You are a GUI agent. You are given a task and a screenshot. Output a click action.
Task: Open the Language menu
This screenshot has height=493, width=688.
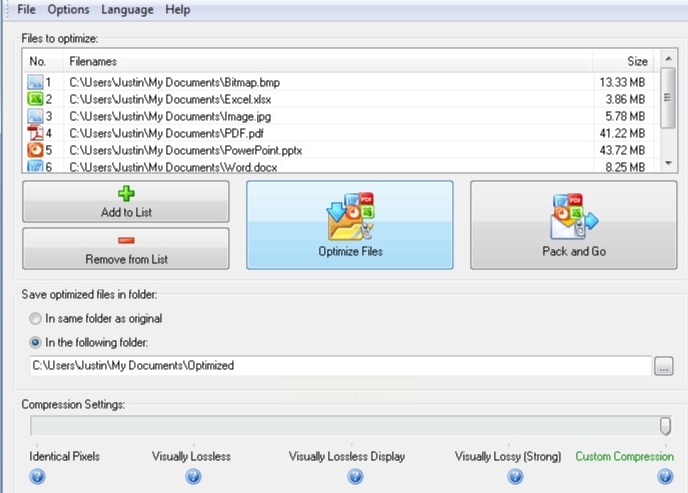click(127, 9)
